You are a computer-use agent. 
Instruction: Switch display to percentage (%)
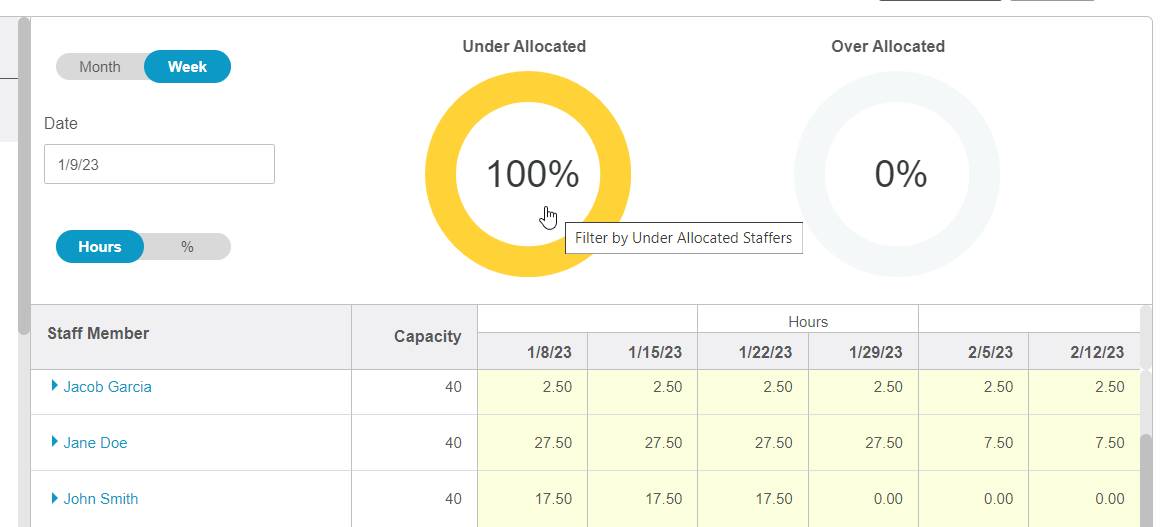coord(187,247)
